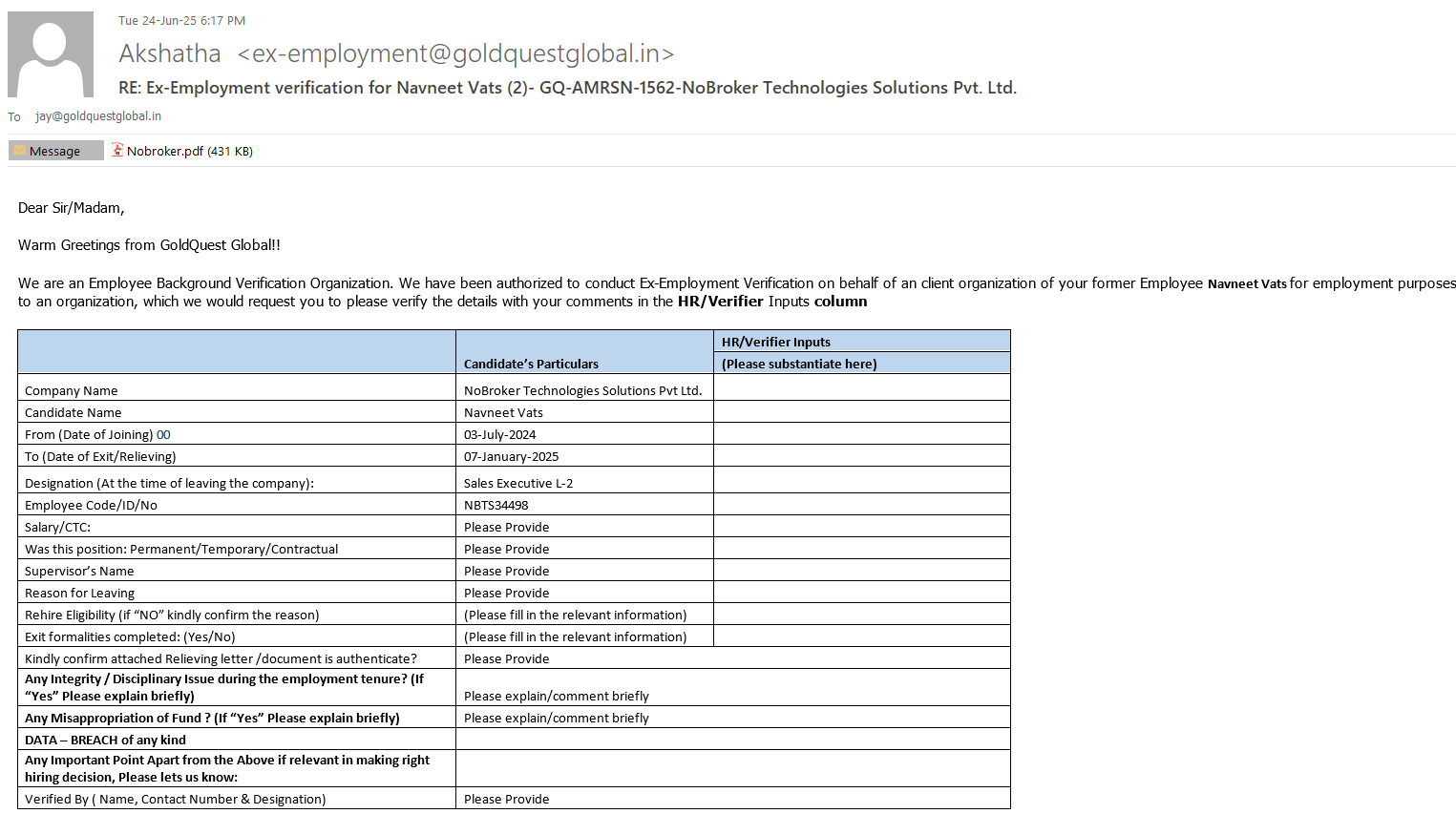Click 'Please Provide' in the Verified By row
Viewport: 1456px width, 814px height.
pos(507,799)
